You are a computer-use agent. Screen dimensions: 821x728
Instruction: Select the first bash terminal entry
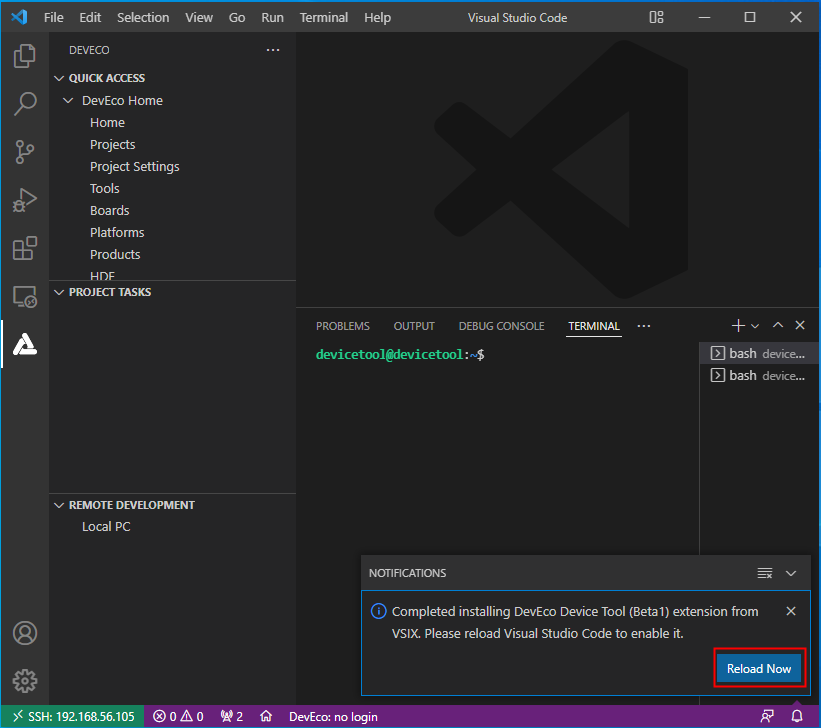758,354
